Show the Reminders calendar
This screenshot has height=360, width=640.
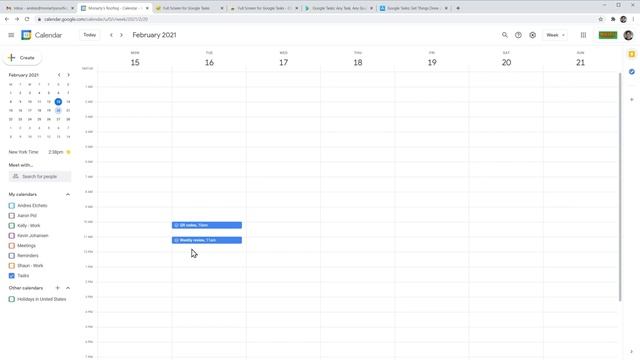12,256
